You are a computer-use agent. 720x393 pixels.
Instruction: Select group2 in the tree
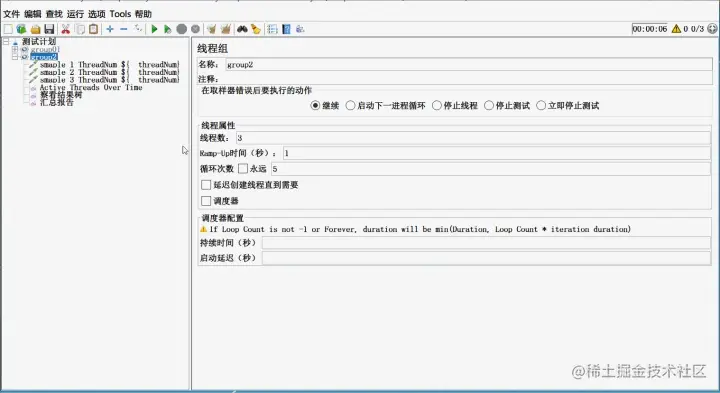44,57
